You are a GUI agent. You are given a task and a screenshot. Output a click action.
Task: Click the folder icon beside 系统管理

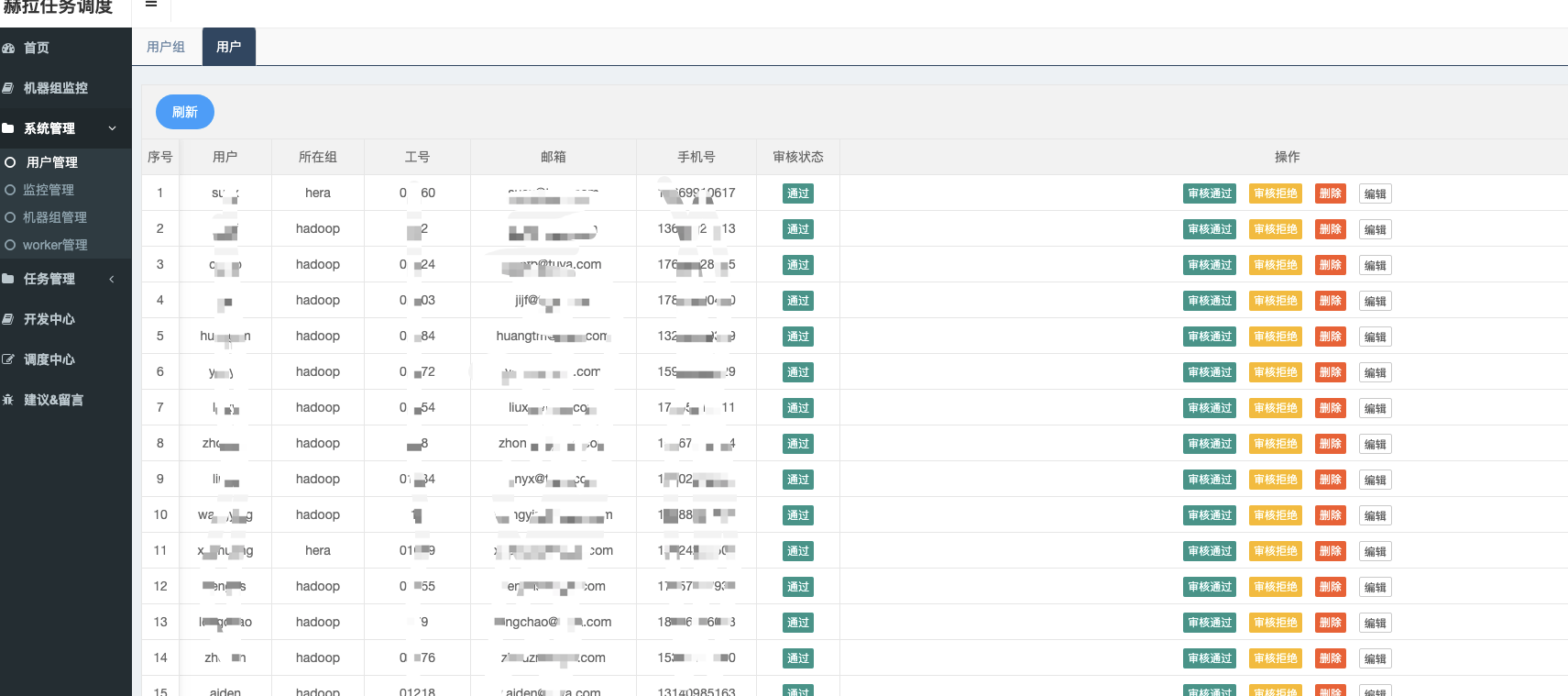pos(8,128)
